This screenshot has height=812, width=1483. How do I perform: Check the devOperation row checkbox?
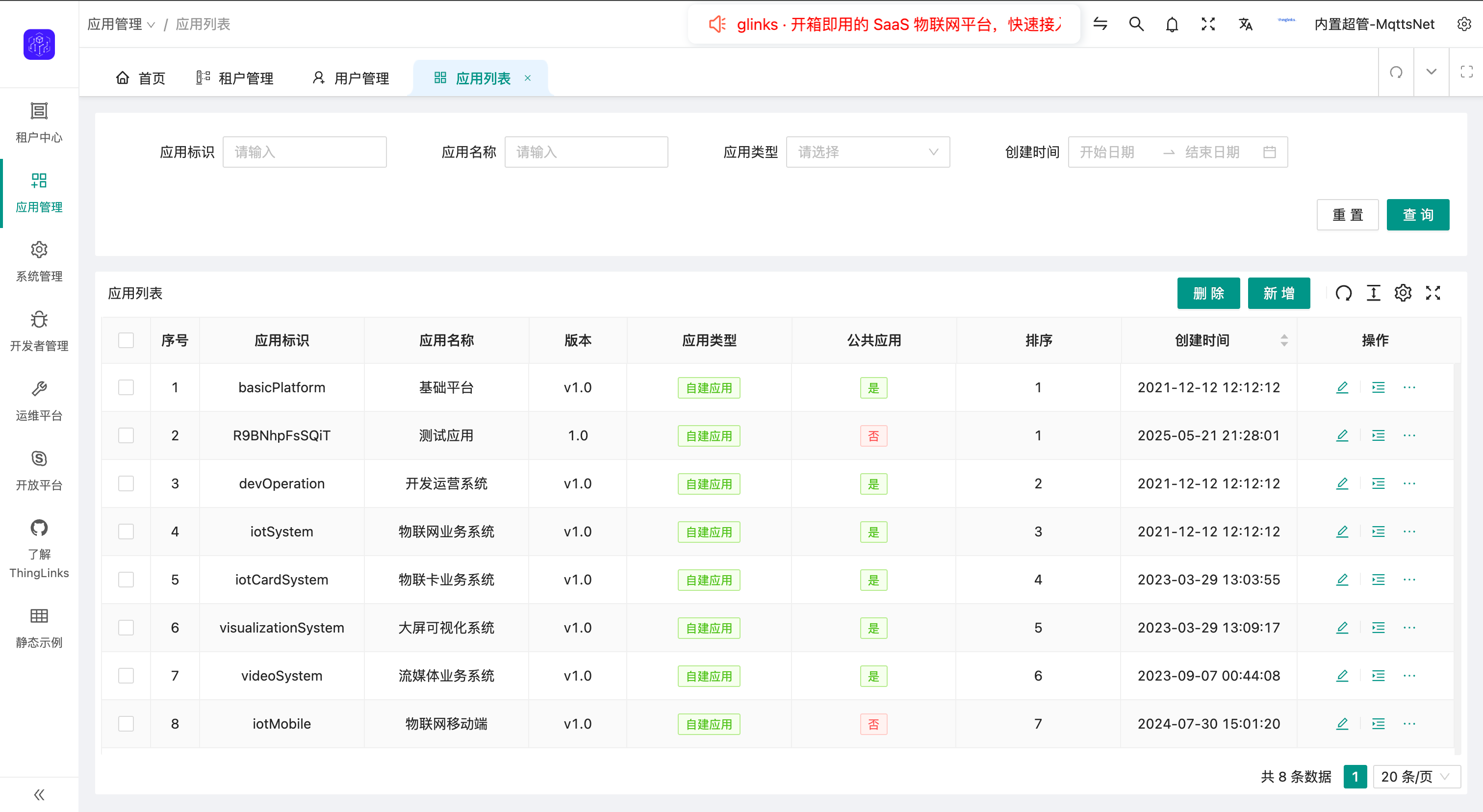point(126,483)
